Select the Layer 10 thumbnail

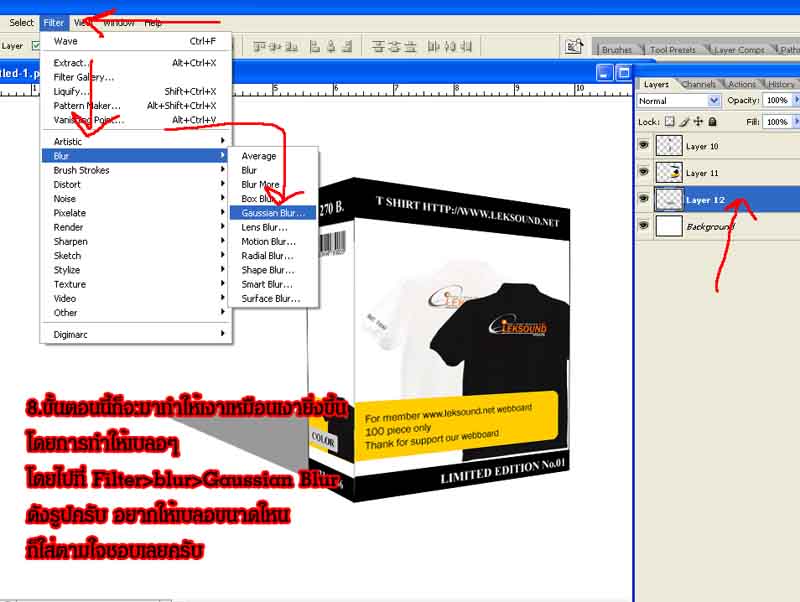[x=668, y=145]
